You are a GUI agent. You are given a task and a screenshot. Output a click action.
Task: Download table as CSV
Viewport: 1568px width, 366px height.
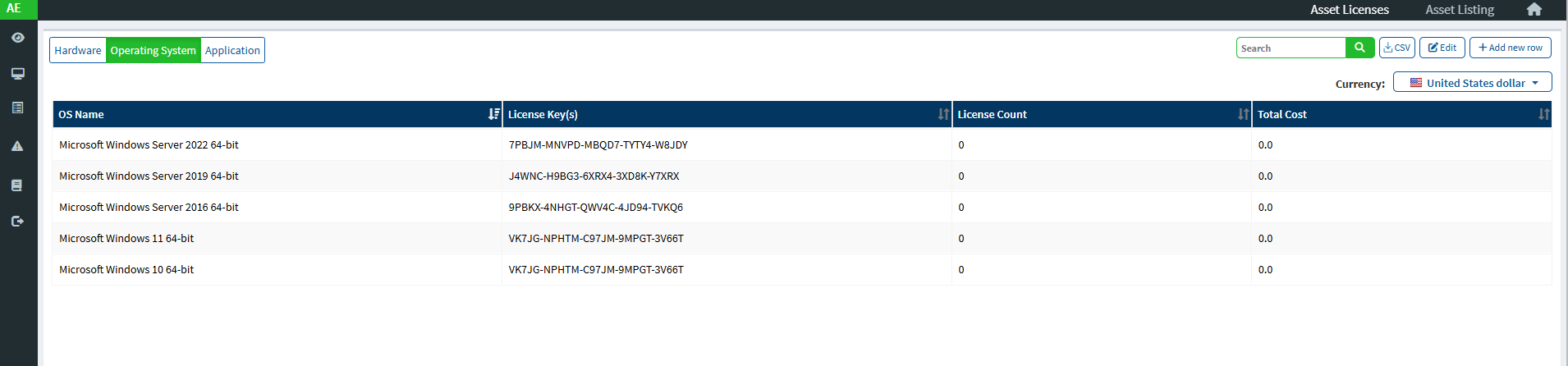1396,48
